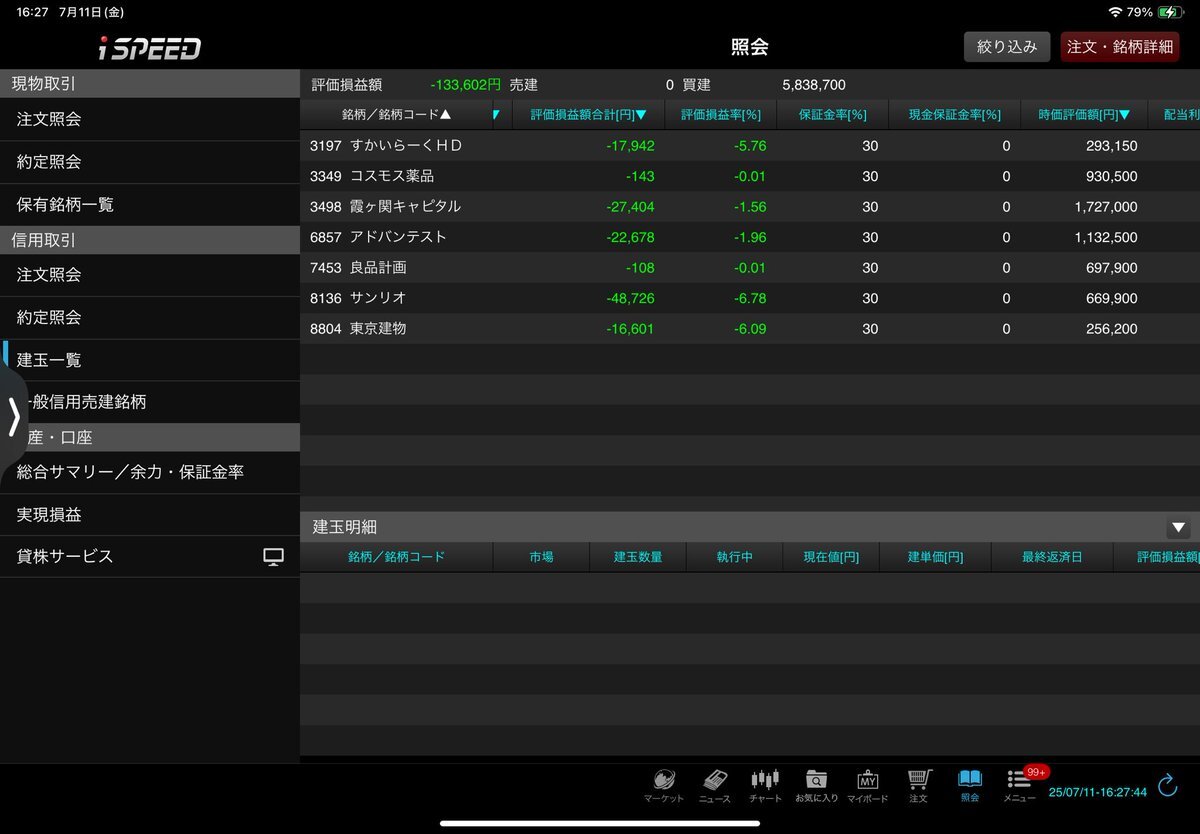Select the 3197 すかいらーくHD row
This screenshot has height=834, width=1200.
tap(750, 146)
